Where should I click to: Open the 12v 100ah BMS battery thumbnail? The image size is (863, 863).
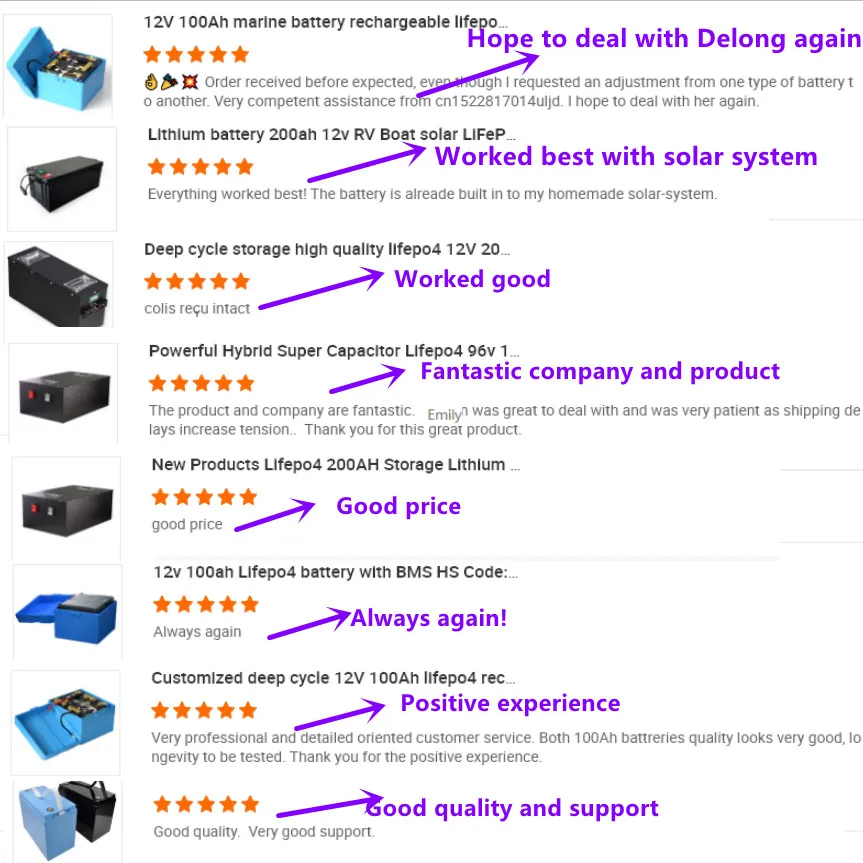tap(67, 612)
